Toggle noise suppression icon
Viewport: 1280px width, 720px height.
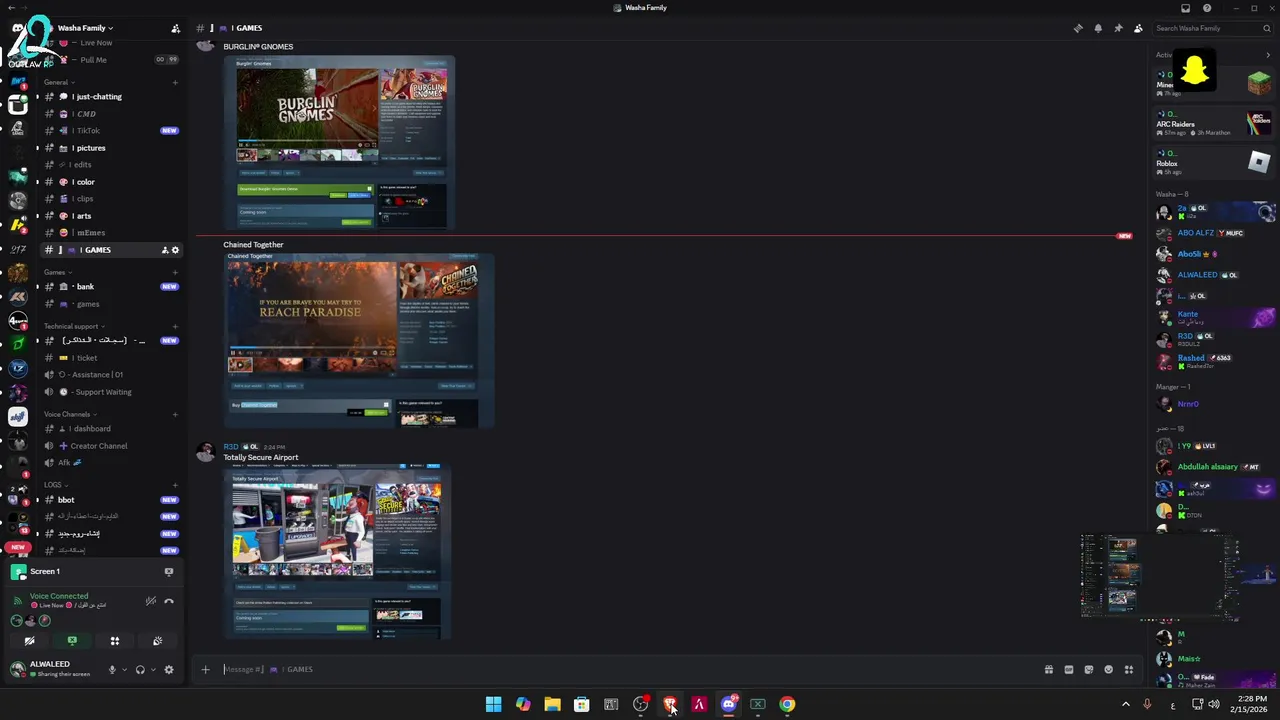[x=151, y=601]
